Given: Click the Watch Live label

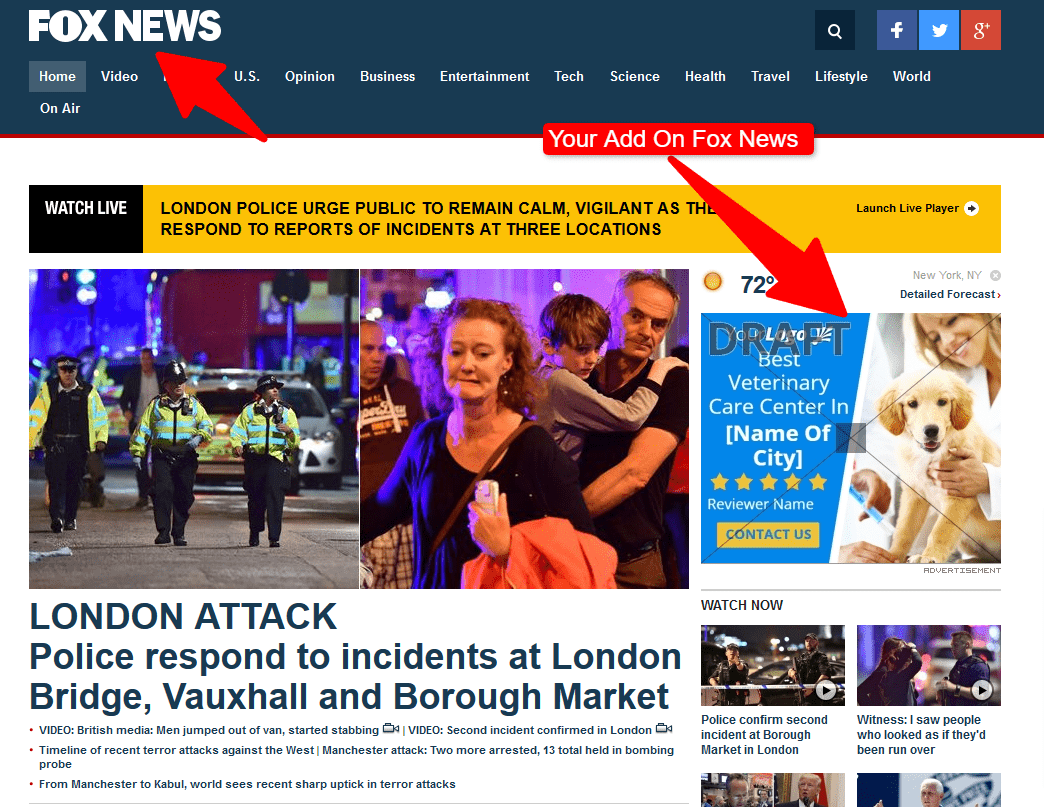Looking at the screenshot, I should (x=86, y=208).
